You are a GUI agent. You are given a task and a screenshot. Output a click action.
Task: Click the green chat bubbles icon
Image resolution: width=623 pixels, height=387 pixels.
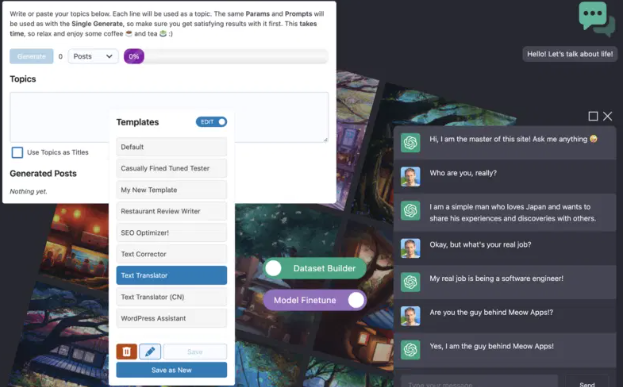click(596, 19)
